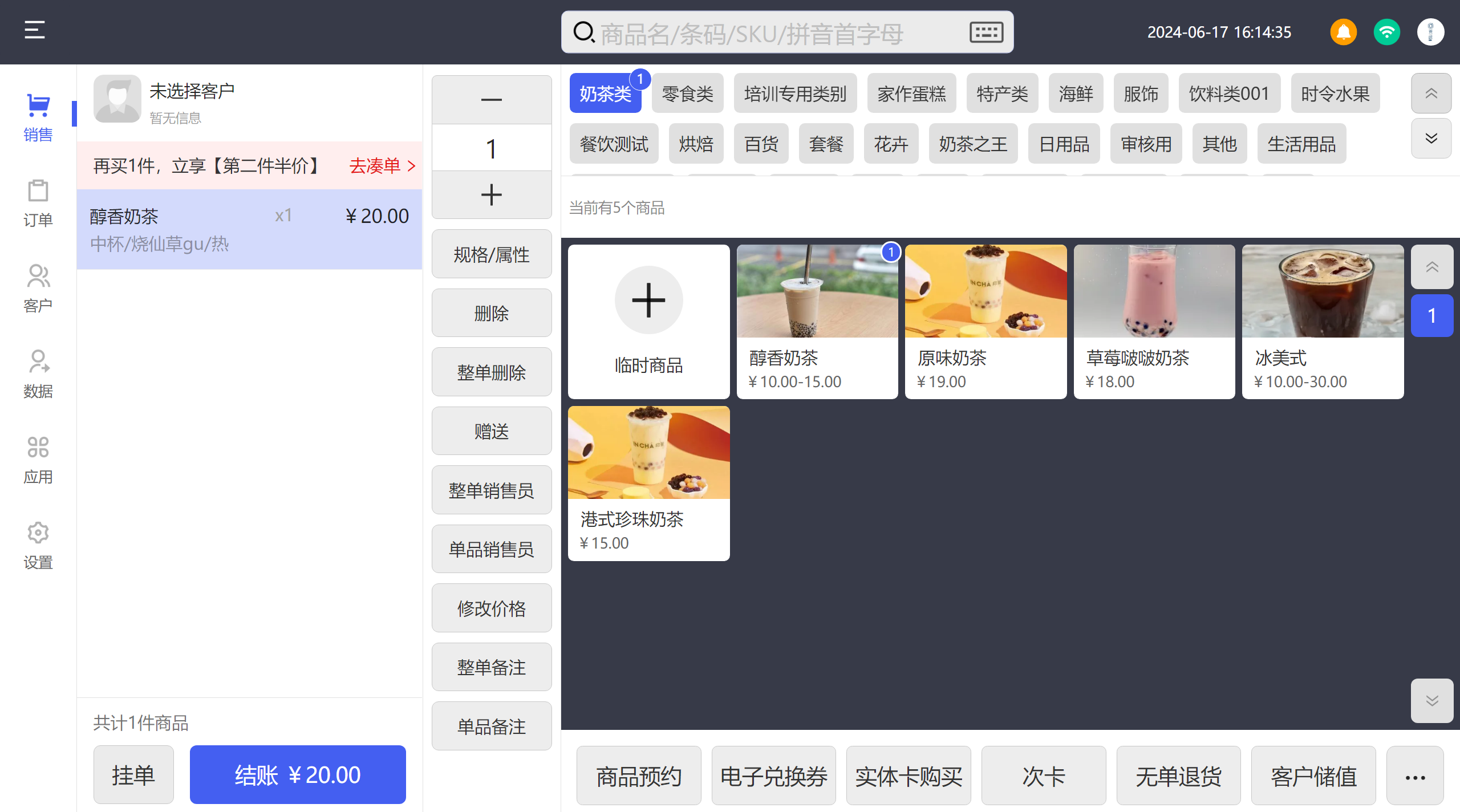Select 家作蛋糕 category tab
Viewport: 1460px width, 812px height.
pos(911,94)
